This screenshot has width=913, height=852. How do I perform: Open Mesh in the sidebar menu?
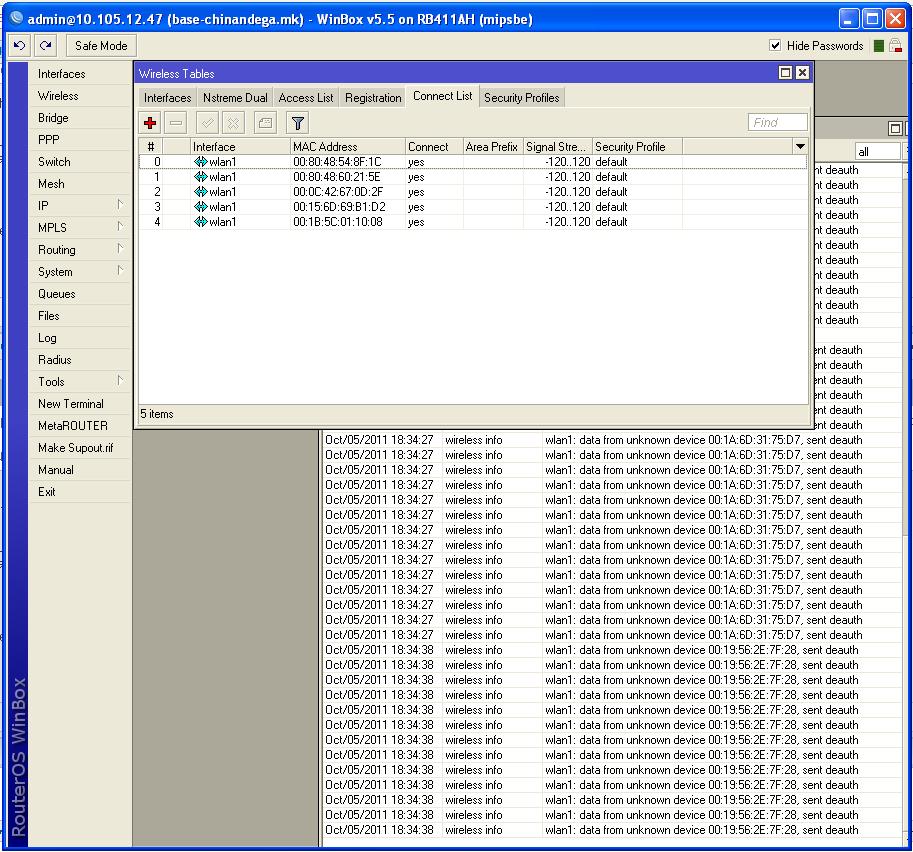51,184
